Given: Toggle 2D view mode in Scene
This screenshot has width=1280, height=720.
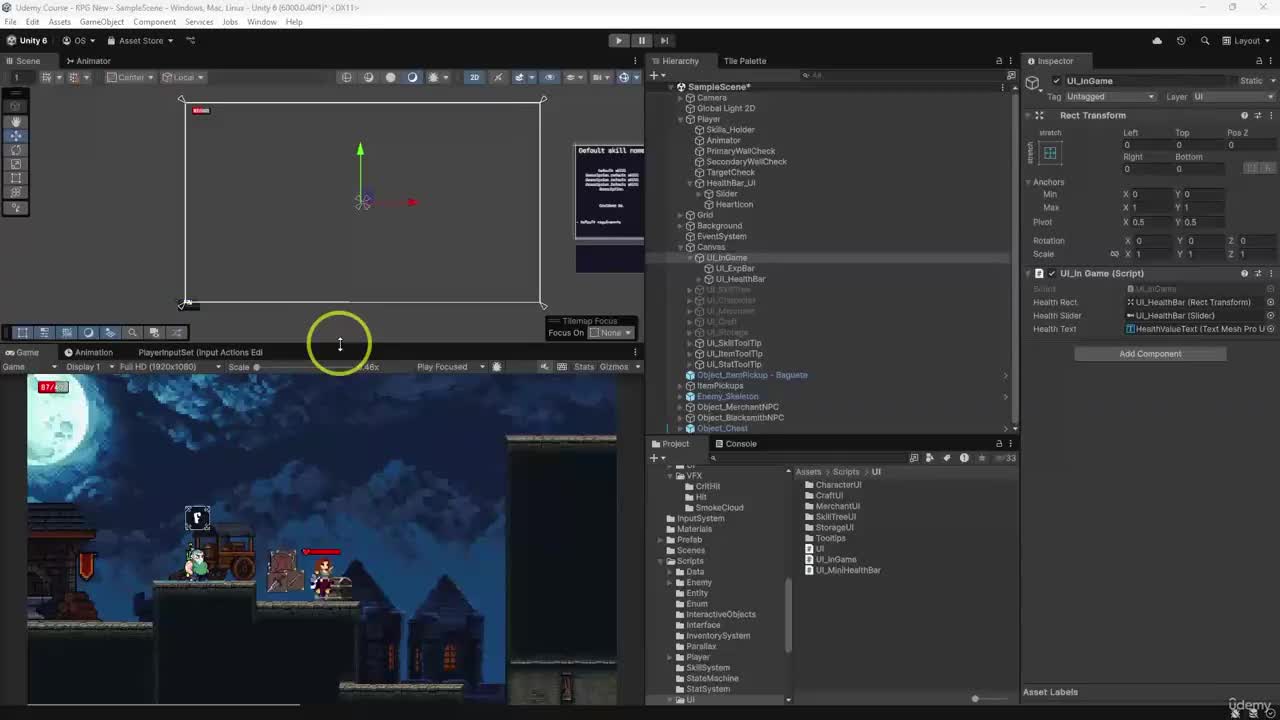Looking at the screenshot, I should 474,77.
